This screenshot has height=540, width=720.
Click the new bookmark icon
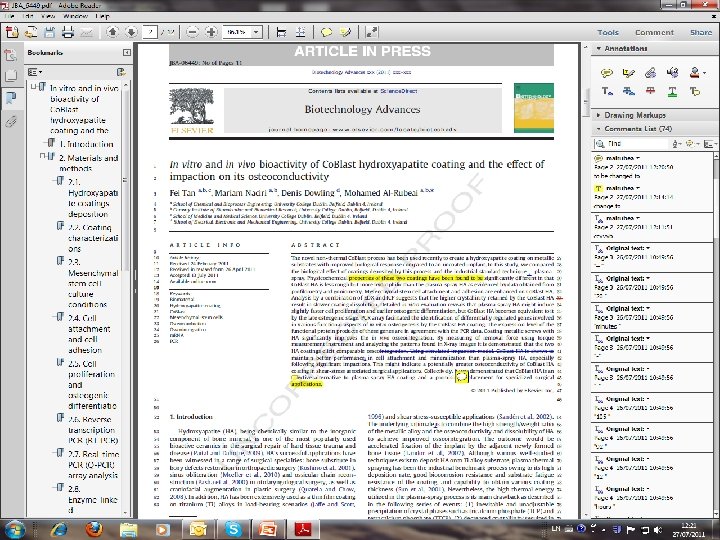coord(121,72)
